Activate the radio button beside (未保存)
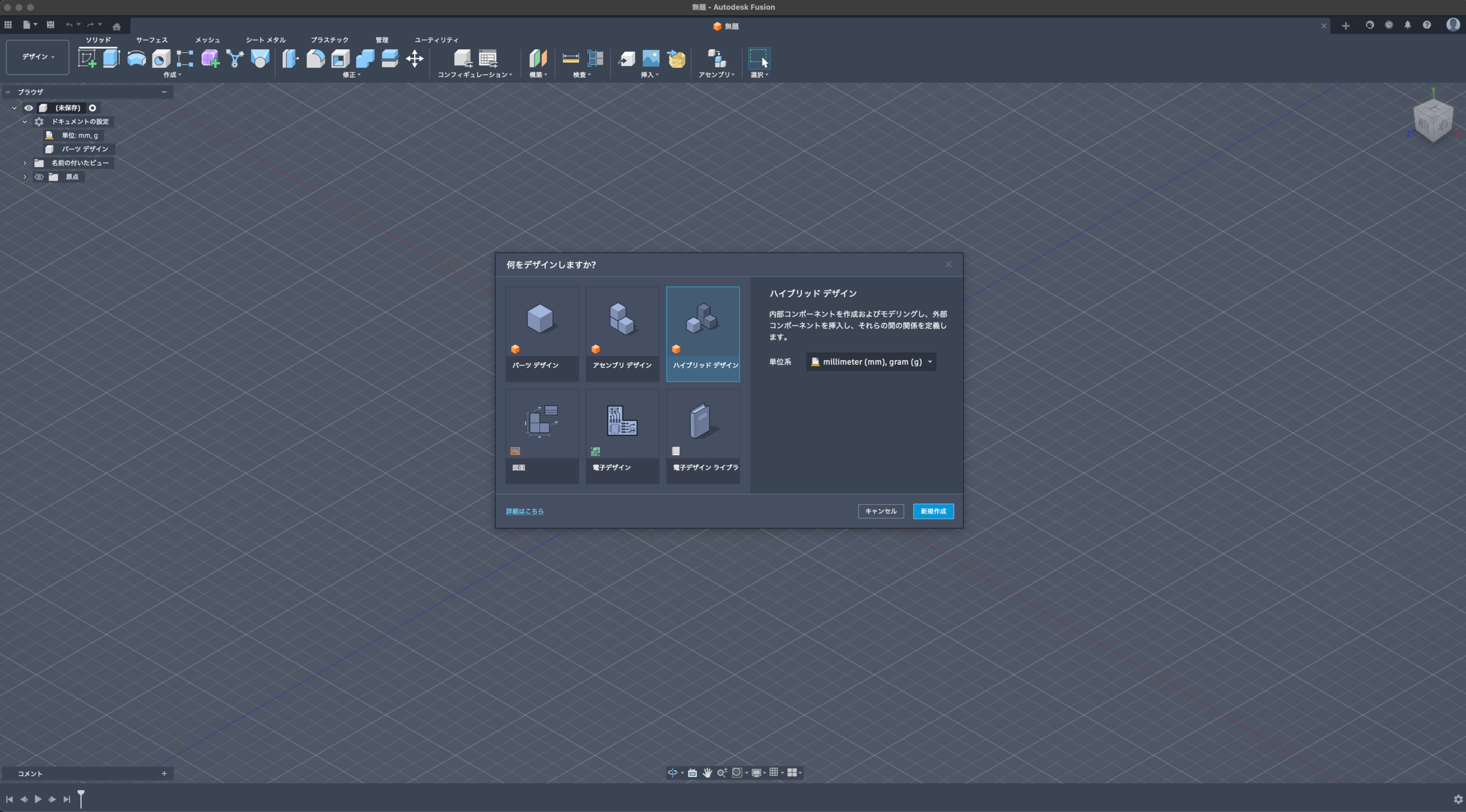This screenshot has height=812, width=1466. [x=92, y=108]
